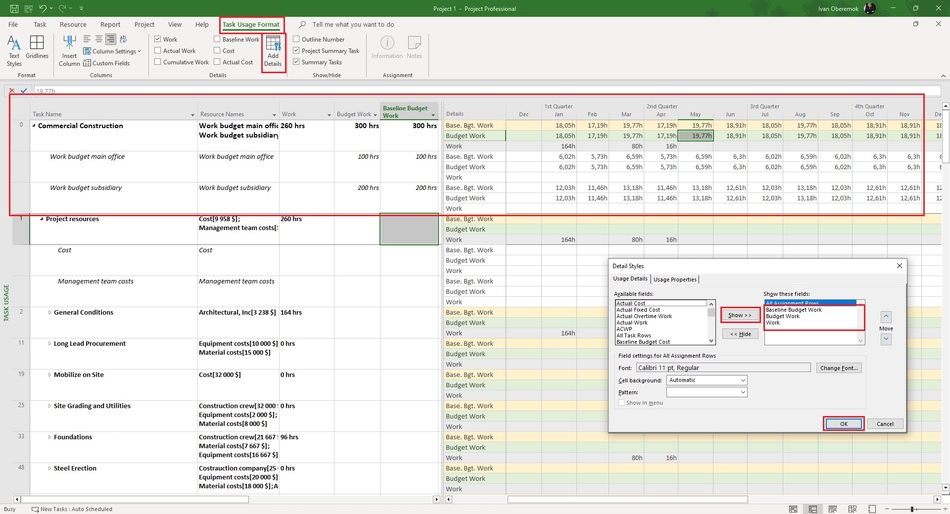Check the Outline Number option
This screenshot has width=950, height=514.
(x=296, y=39)
